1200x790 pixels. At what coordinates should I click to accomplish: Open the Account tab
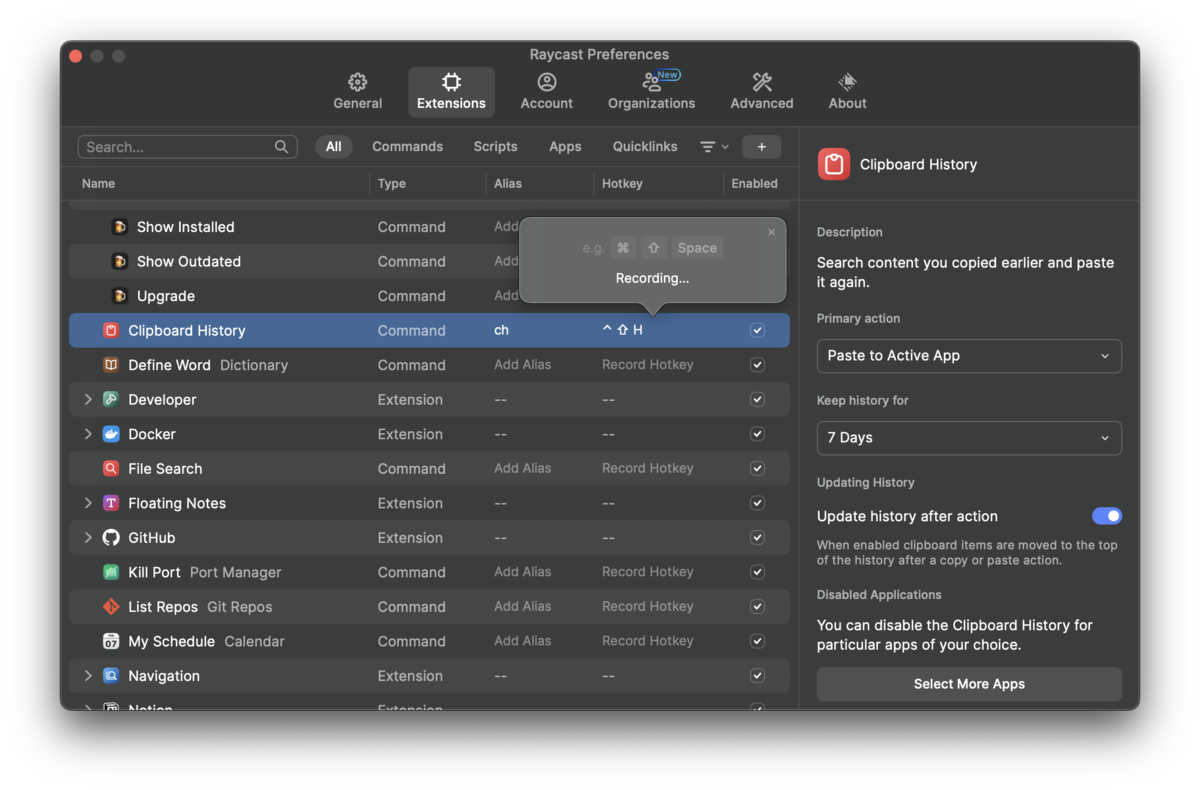pyautogui.click(x=546, y=91)
